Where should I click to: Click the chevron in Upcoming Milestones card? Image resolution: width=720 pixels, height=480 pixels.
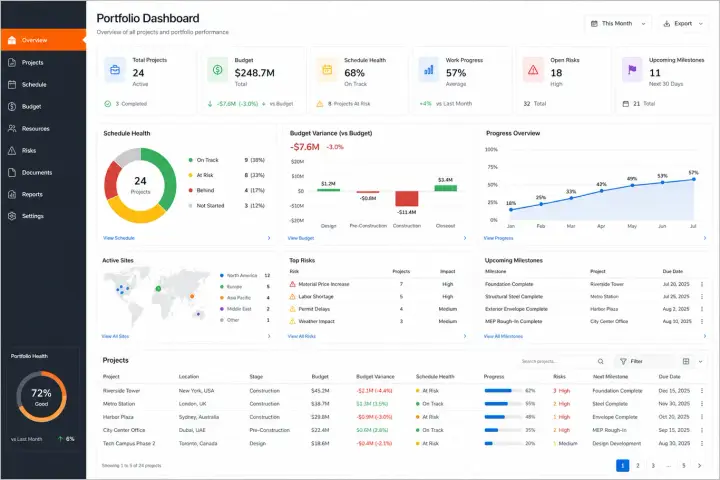click(705, 336)
